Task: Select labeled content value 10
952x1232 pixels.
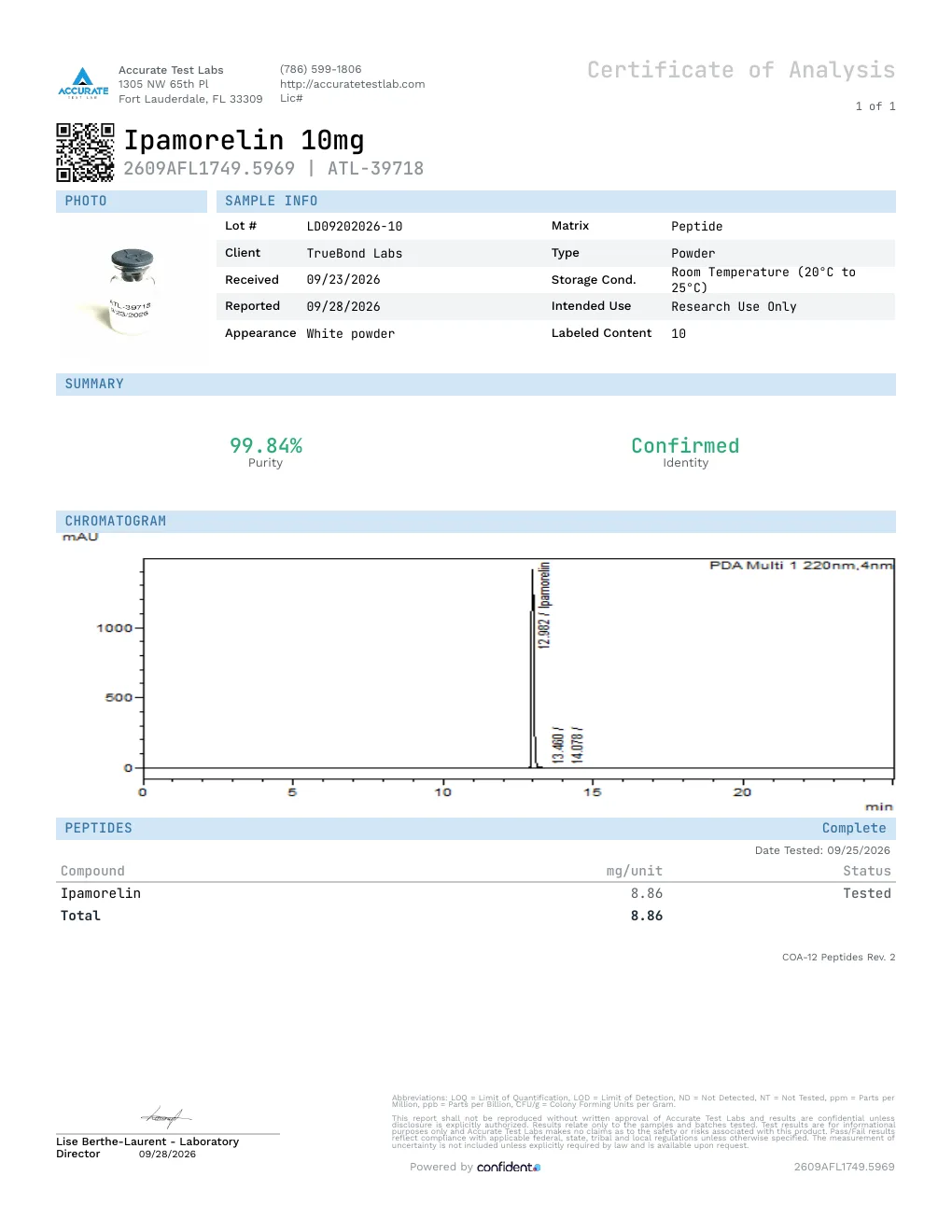Action: 679,334
